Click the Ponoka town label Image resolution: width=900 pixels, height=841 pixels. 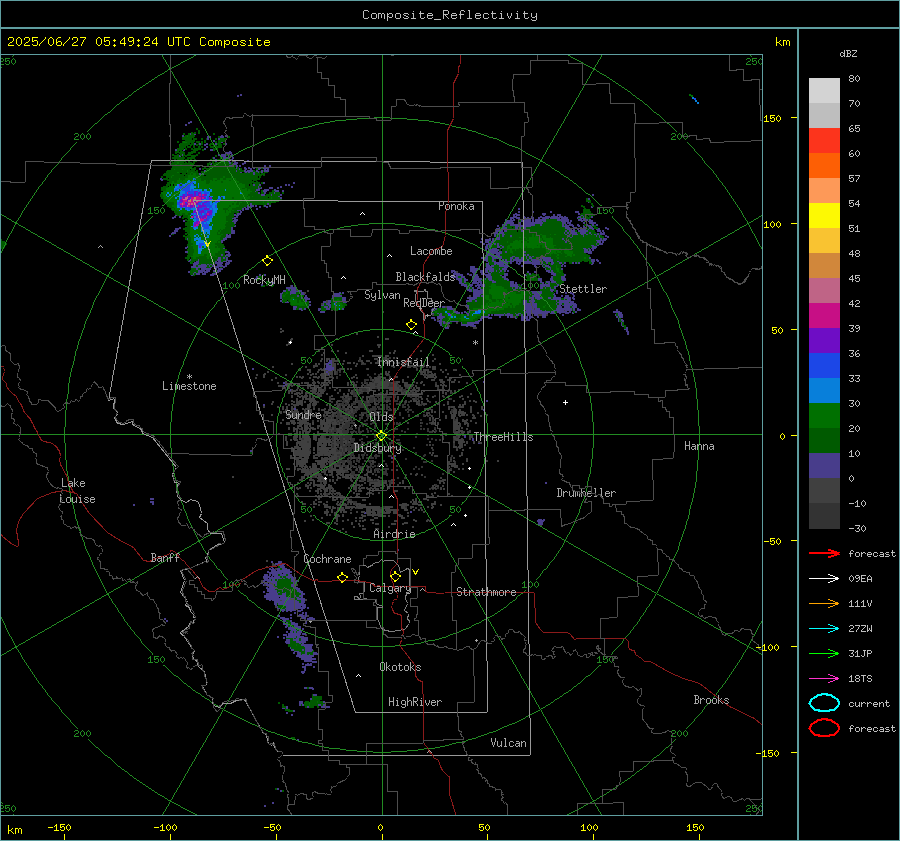pyautogui.click(x=456, y=206)
